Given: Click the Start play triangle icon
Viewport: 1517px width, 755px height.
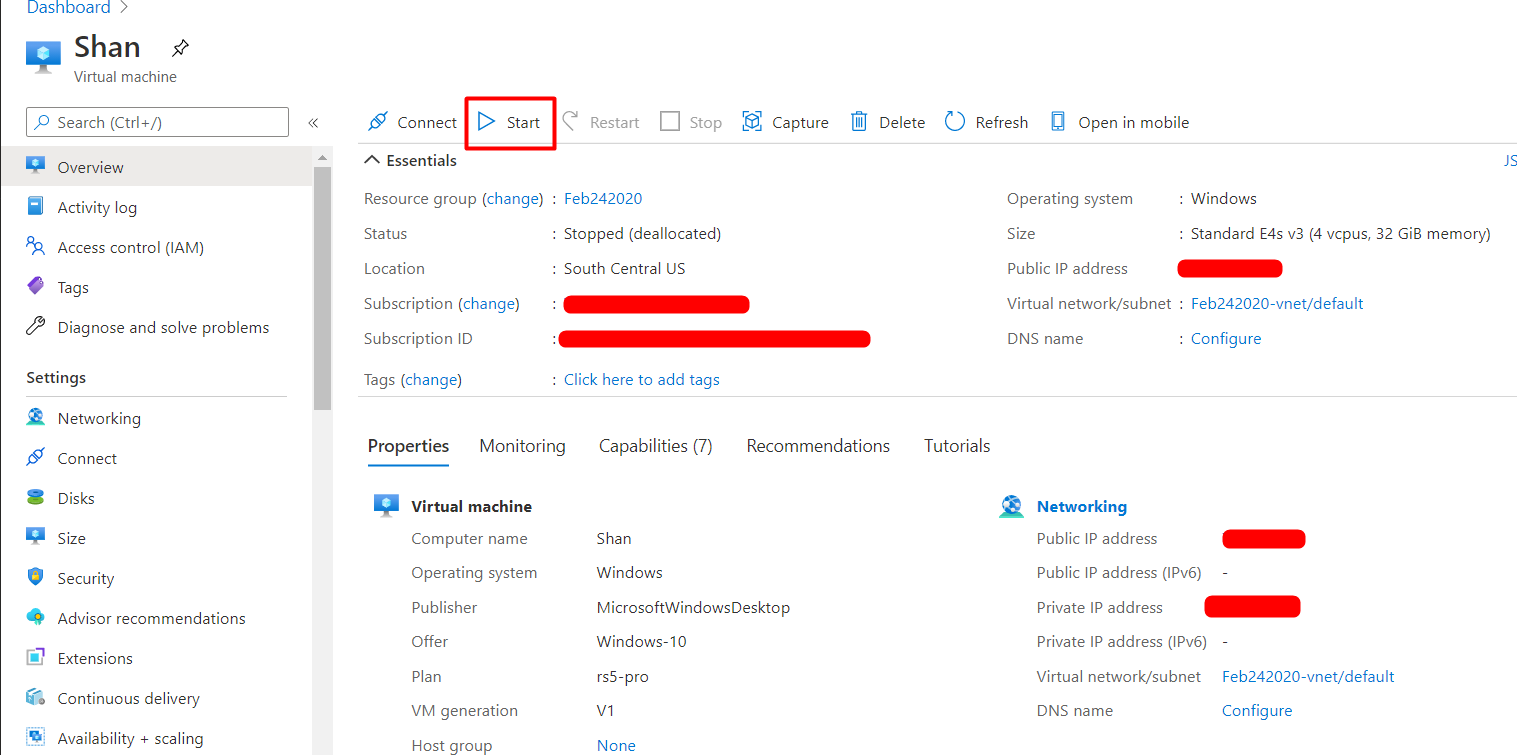Looking at the screenshot, I should click(x=486, y=122).
